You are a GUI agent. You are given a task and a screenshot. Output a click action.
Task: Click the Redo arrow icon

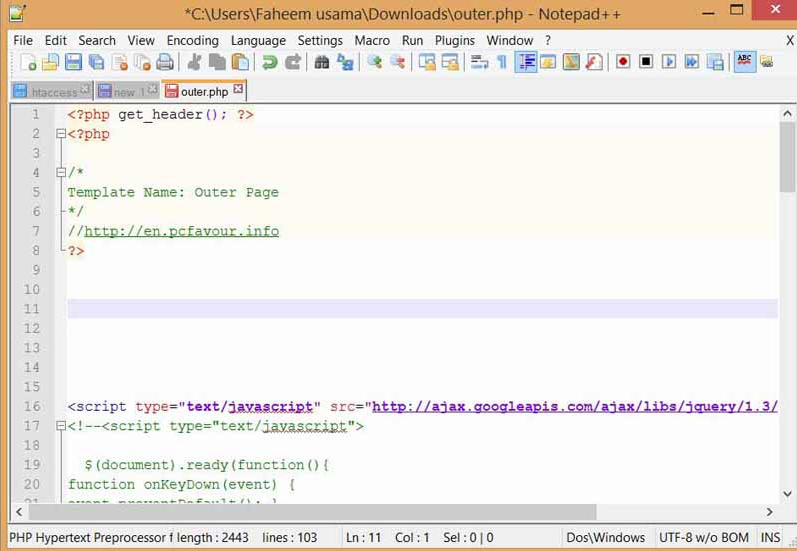click(292, 62)
